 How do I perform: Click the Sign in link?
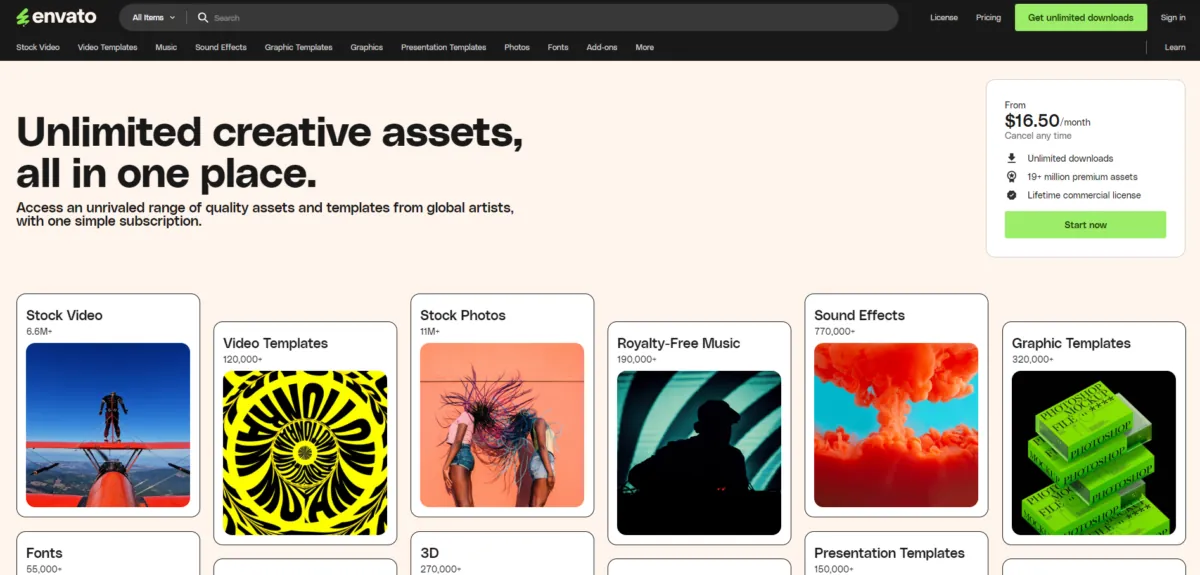(x=1173, y=17)
